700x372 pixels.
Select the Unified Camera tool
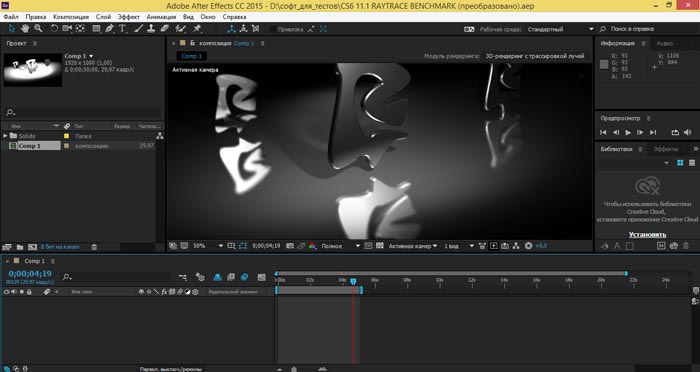[67, 29]
